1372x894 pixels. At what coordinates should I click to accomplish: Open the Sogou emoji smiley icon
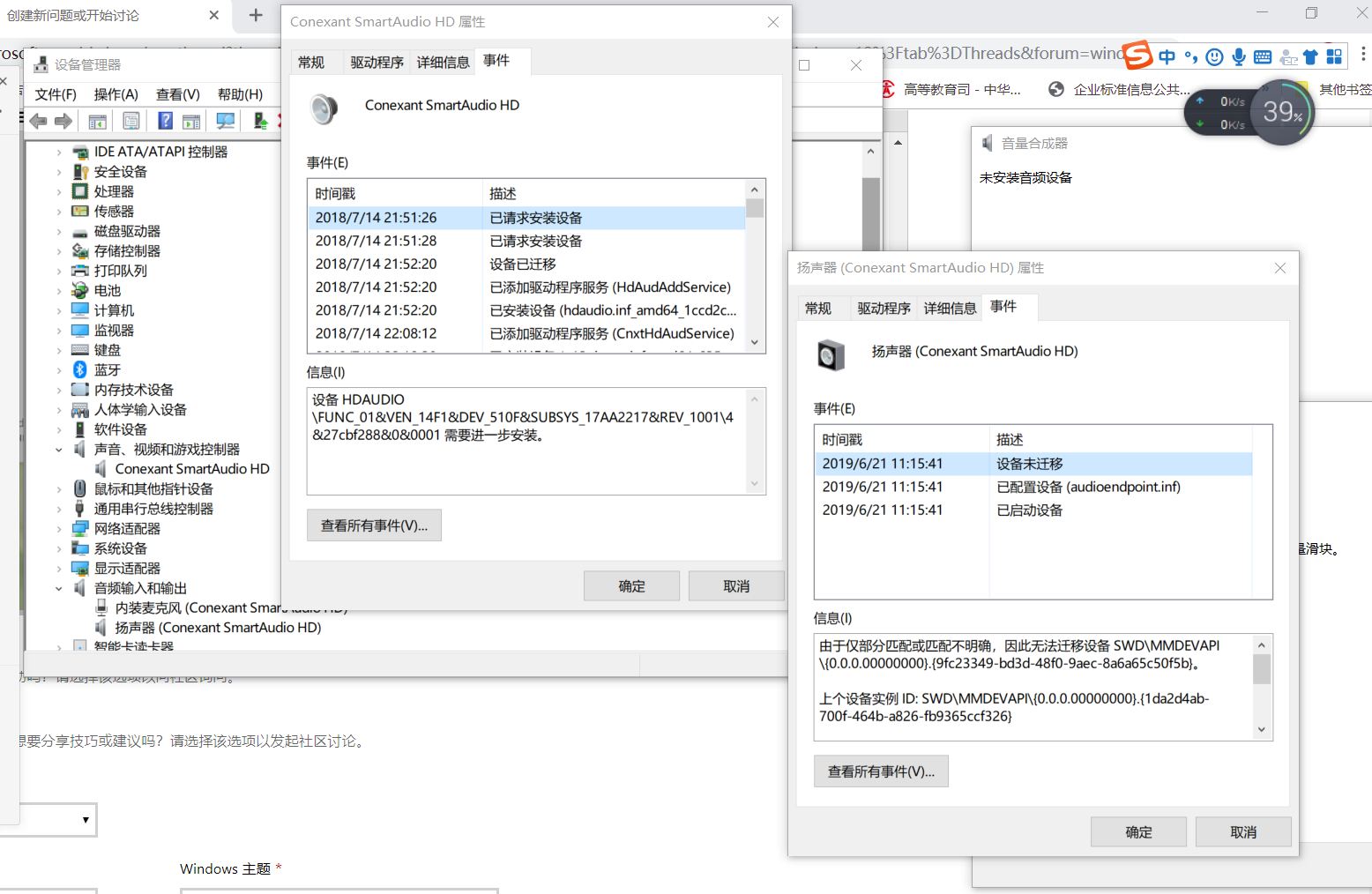(1214, 57)
